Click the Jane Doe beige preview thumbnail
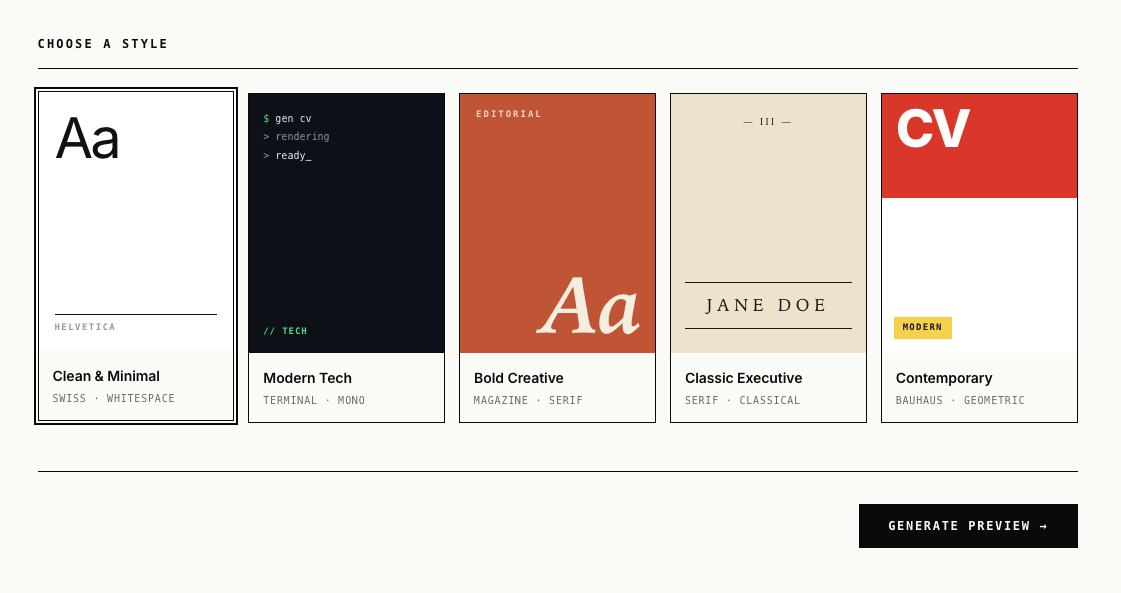Screen dimensions: 1121x593 (x=769, y=223)
